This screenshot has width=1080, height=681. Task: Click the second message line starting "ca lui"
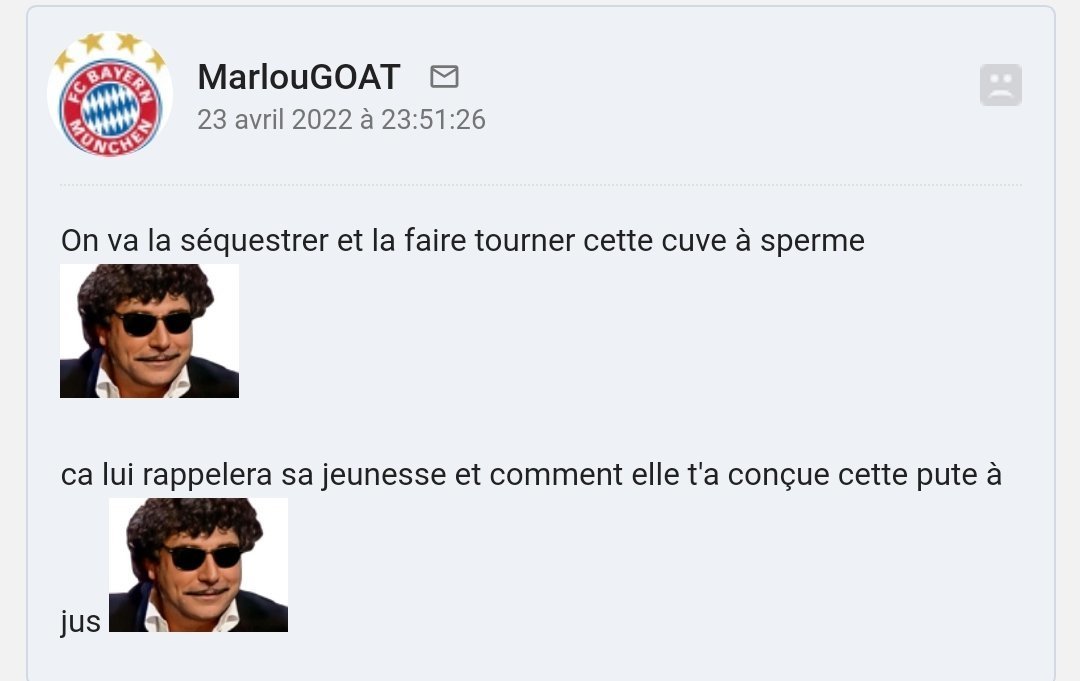click(531, 475)
